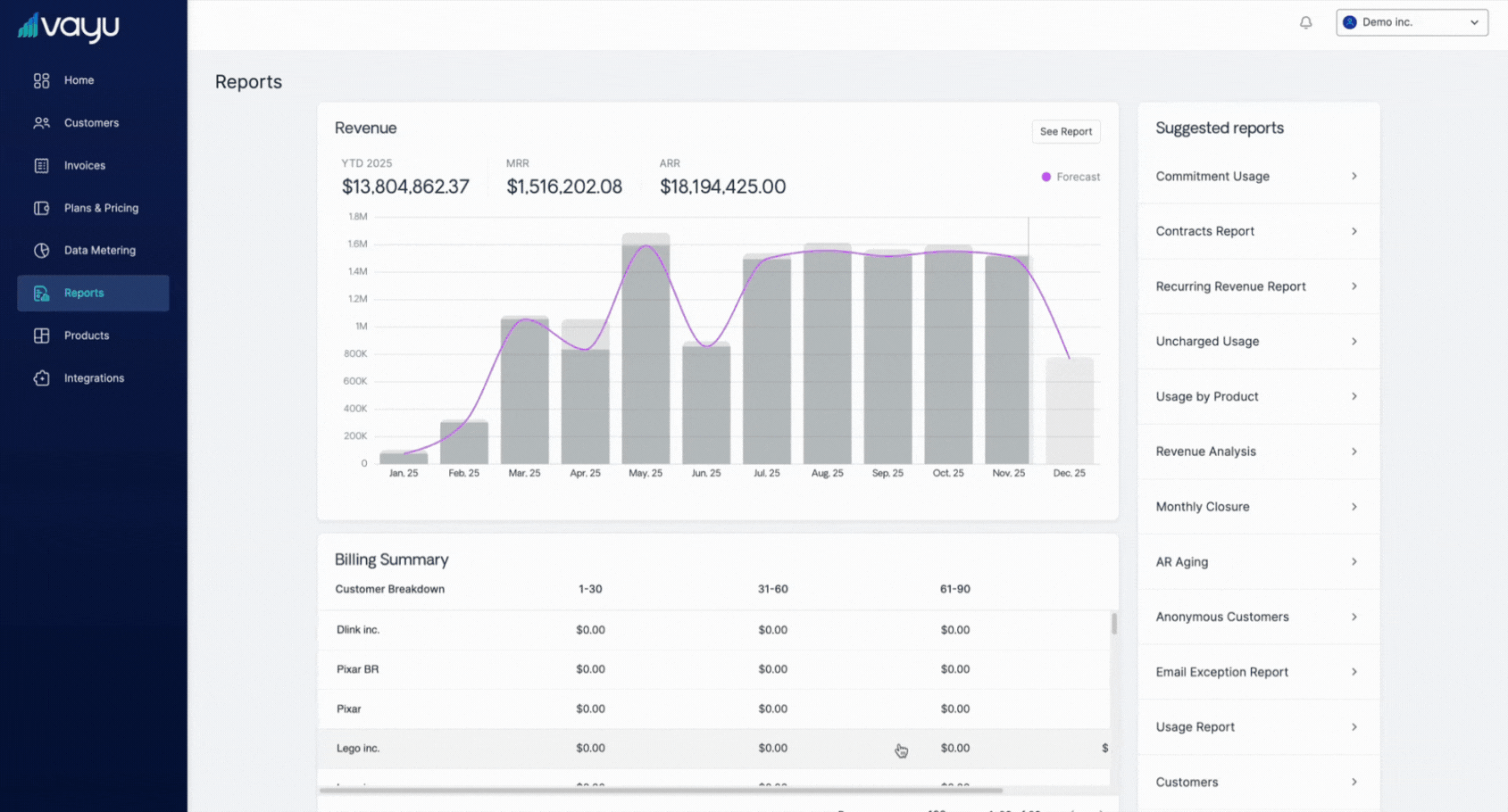The image size is (1508, 812).
Task: Open the Demo inc. account dropdown
Action: [x=1411, y=22]
